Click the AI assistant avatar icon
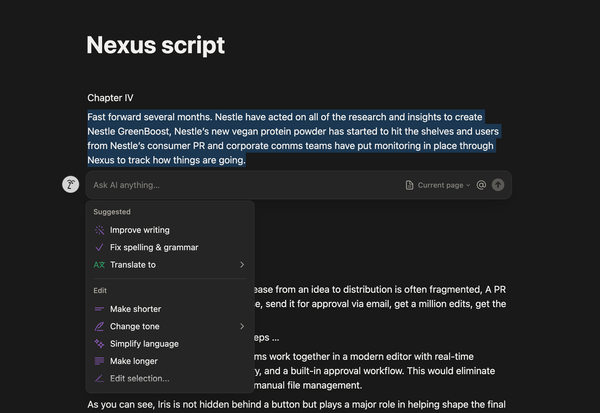 coord(70,185)
